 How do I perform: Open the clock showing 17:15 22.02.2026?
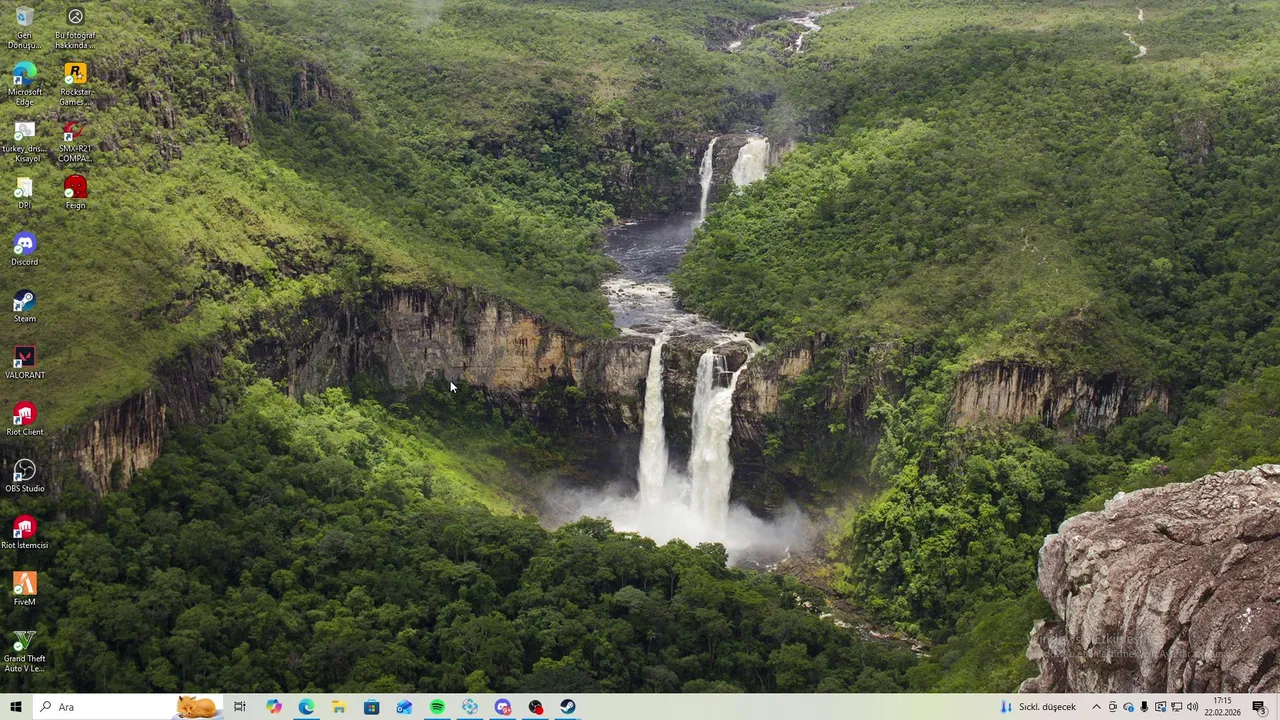point(1222,707)
